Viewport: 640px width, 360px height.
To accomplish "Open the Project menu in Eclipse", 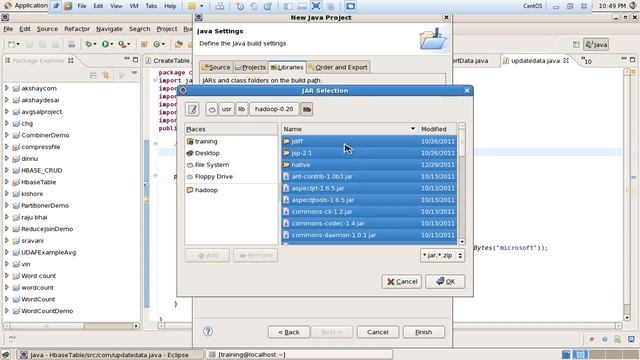I will pyautogui.click(x=167, y=29).
